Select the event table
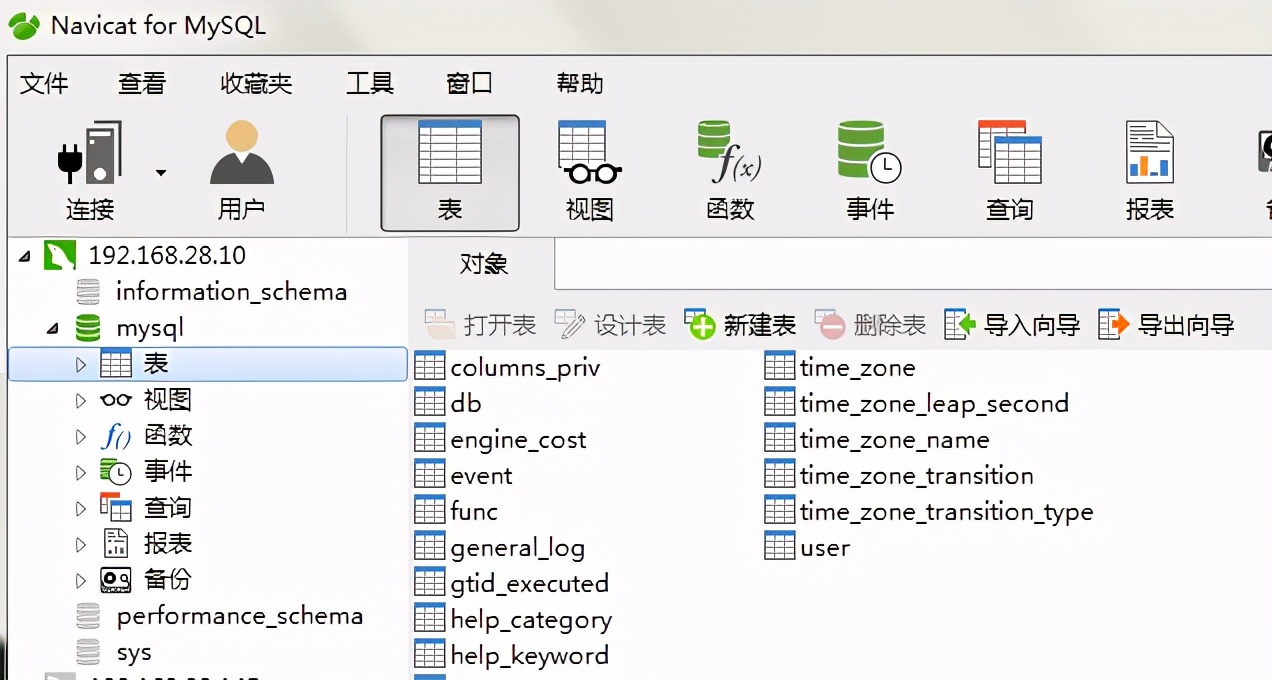 click(x=481, y=476)
